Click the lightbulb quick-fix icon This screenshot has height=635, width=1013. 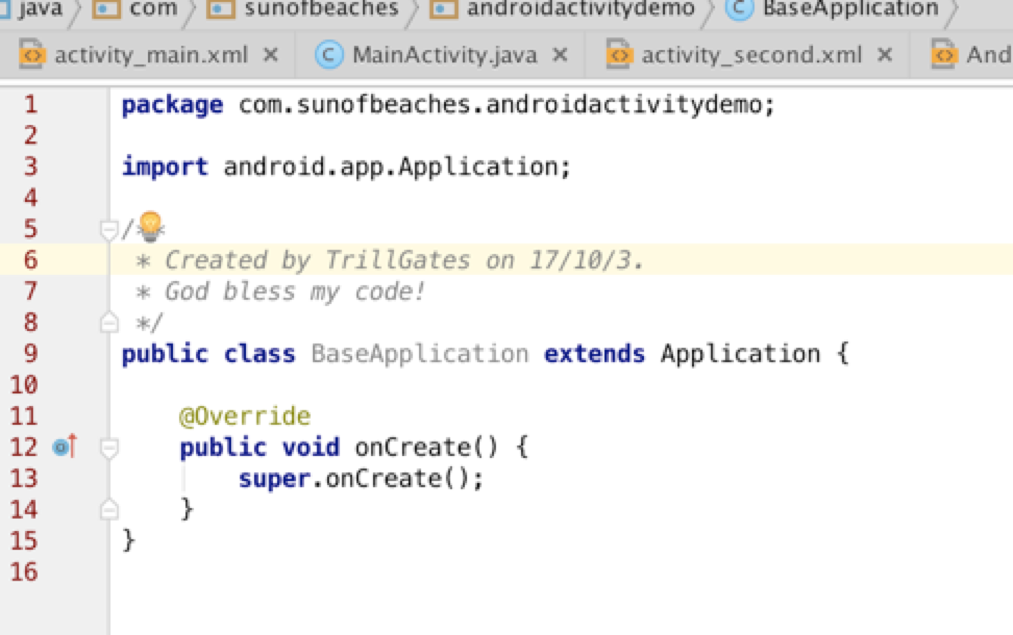(151, 226)
